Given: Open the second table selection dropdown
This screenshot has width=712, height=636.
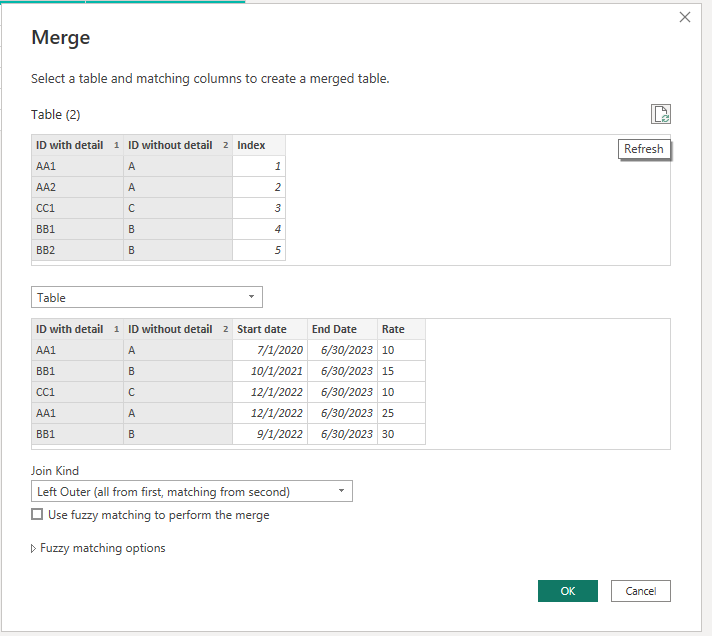Looking at the screenshot, I should pyautogui.click(x=147, y=297).
